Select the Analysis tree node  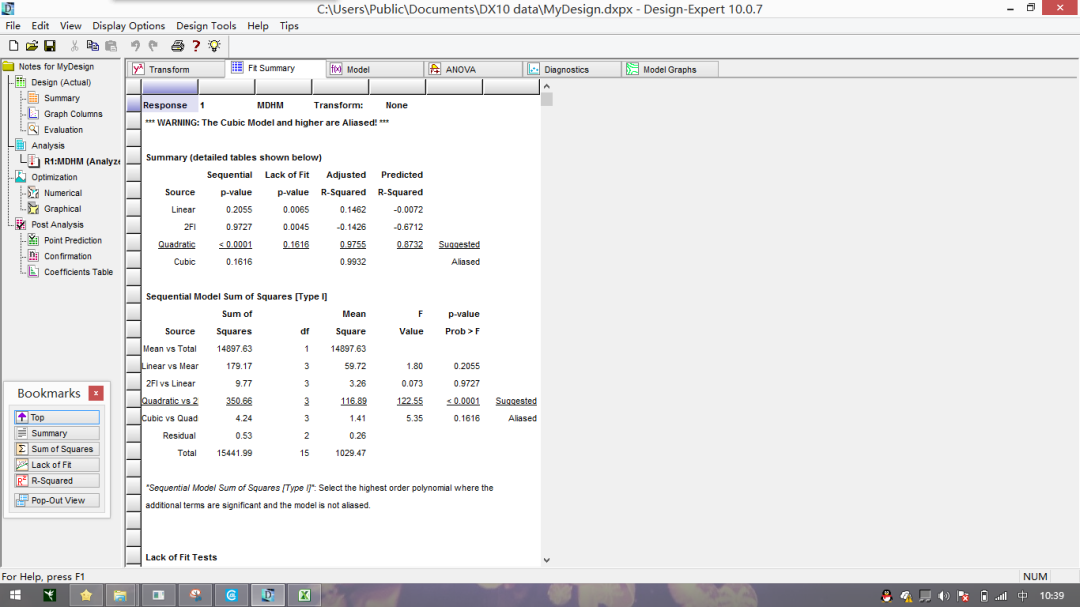click(x=48, y=145)
